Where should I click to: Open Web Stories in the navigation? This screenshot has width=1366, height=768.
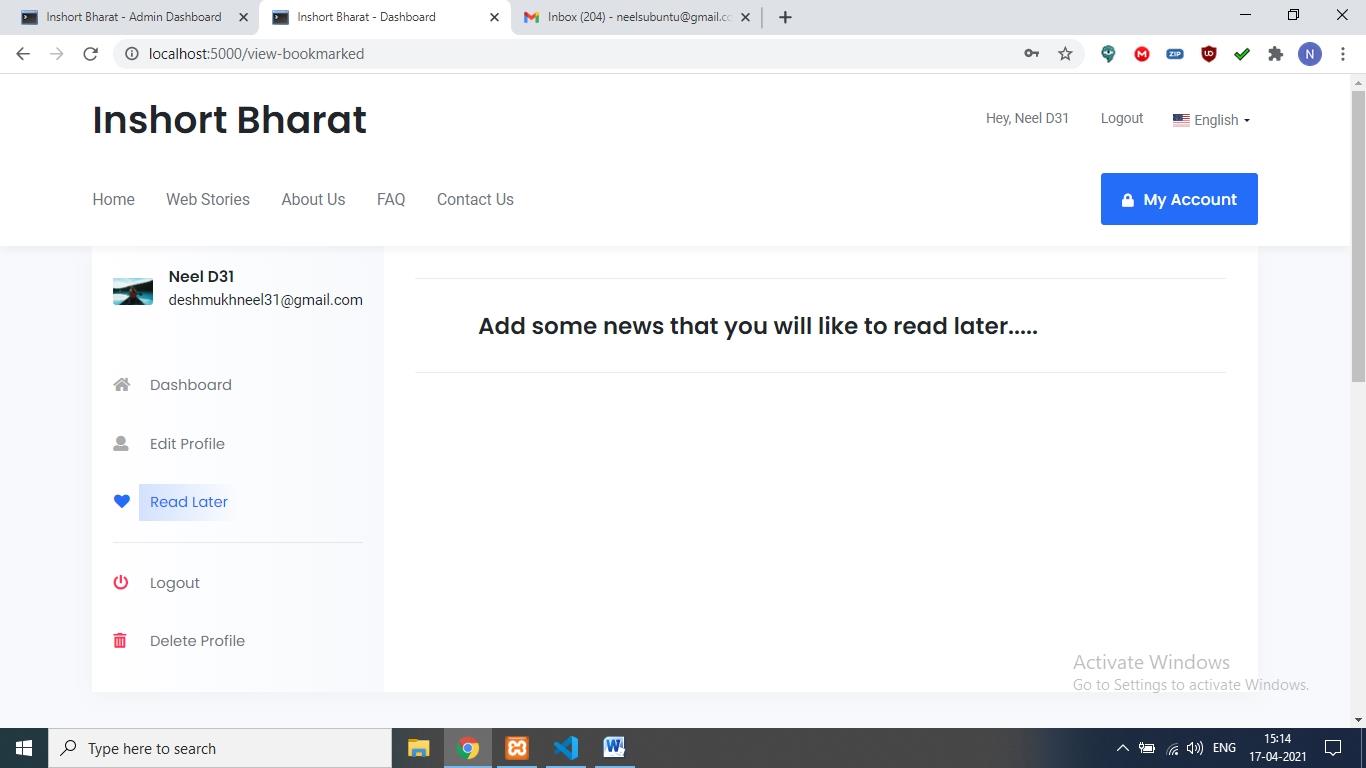pyautogui.click(x=208, y=199)
